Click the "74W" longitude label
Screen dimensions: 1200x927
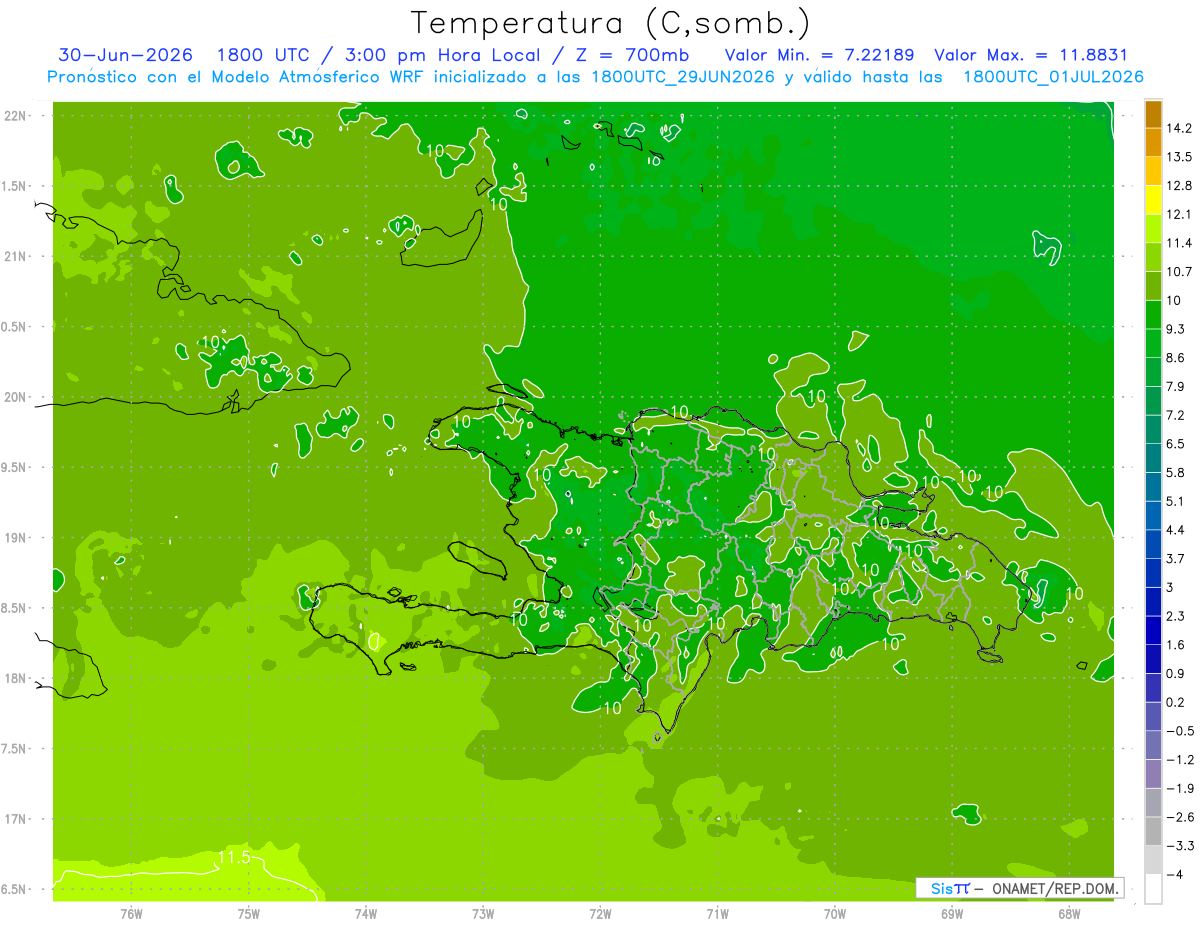[366, 913]
